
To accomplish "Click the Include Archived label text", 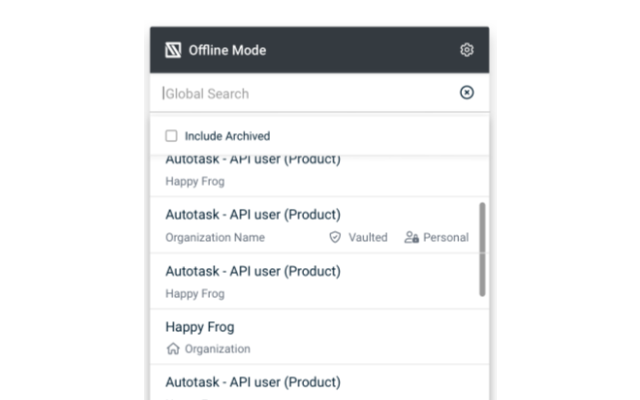I will pos(227,136).
